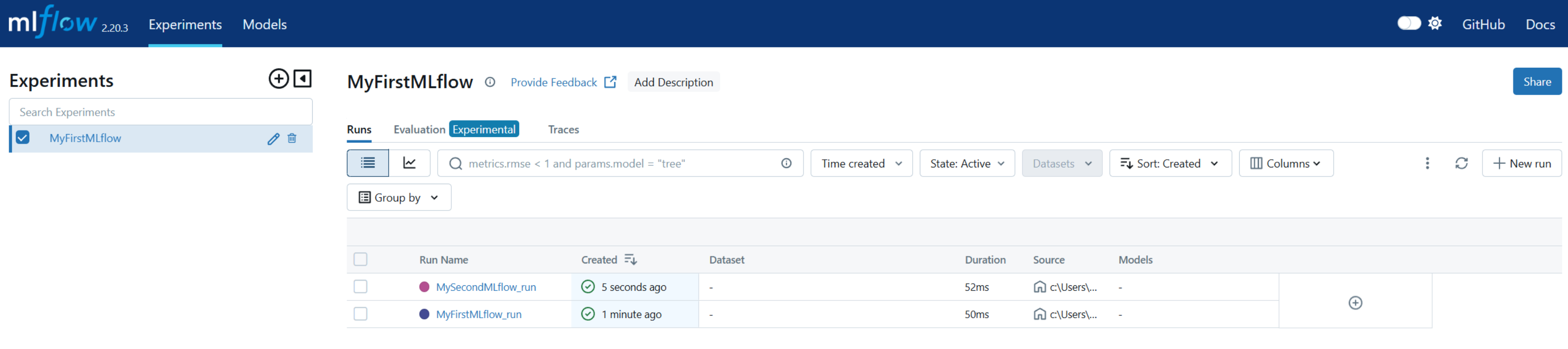The height and width of the screenshot is (349, 1568).
Task: Open the Time created dropdown
Action: (861, 163)
